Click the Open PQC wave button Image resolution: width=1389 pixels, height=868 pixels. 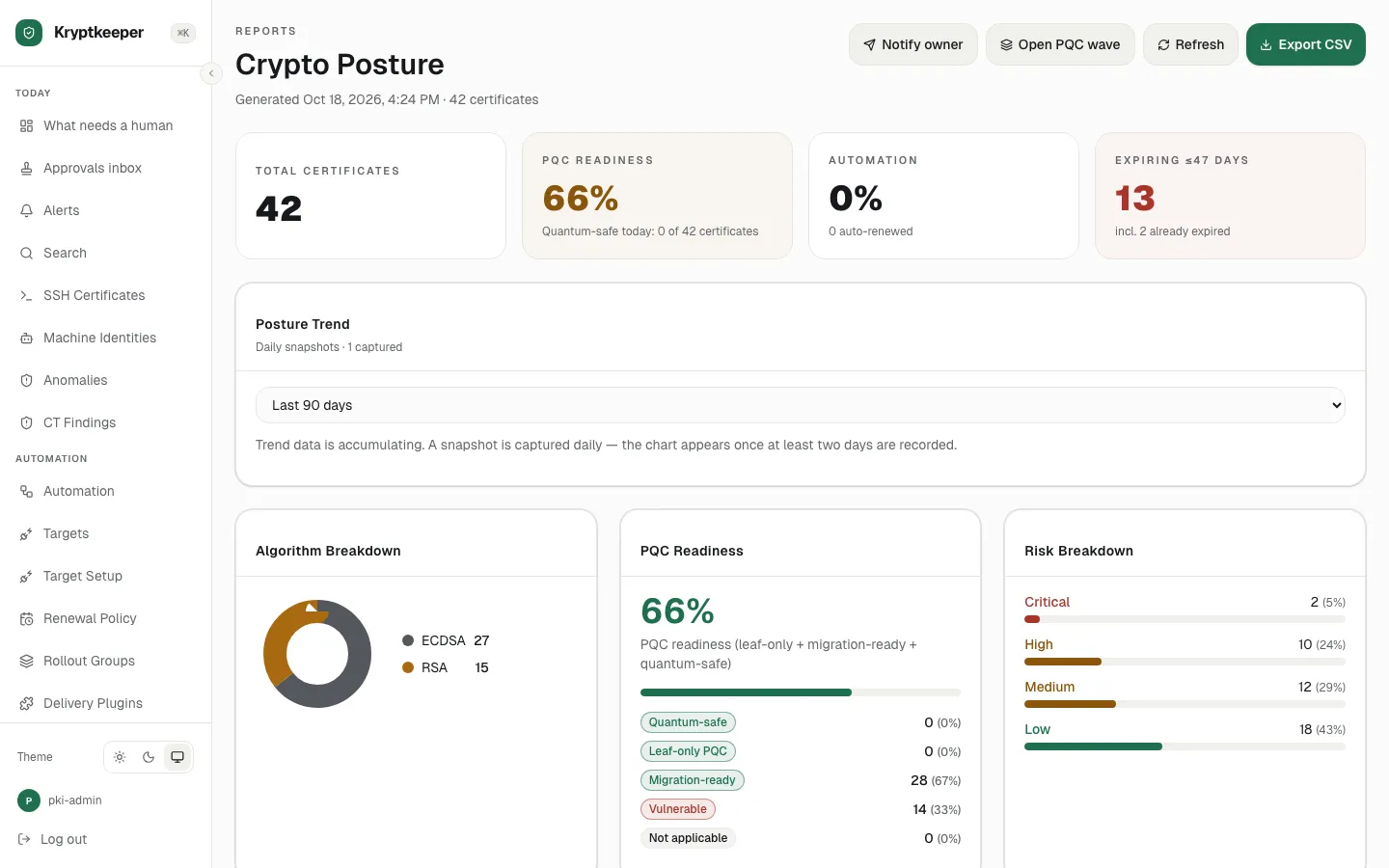(x=1060, y=44)
